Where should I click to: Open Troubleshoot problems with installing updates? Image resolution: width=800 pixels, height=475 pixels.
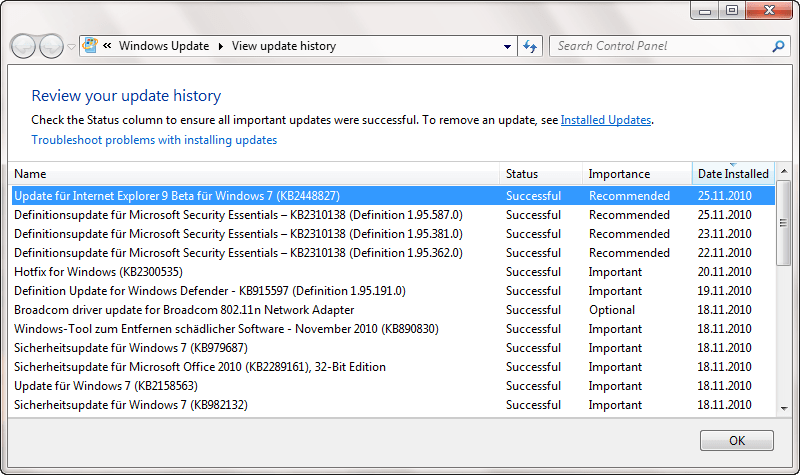pyautogui.click(x=154, y=140)
